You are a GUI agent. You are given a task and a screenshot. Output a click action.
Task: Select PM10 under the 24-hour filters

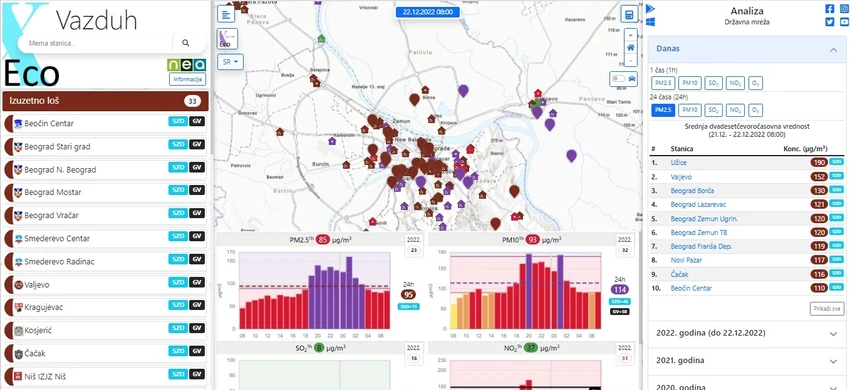[690, 110]
